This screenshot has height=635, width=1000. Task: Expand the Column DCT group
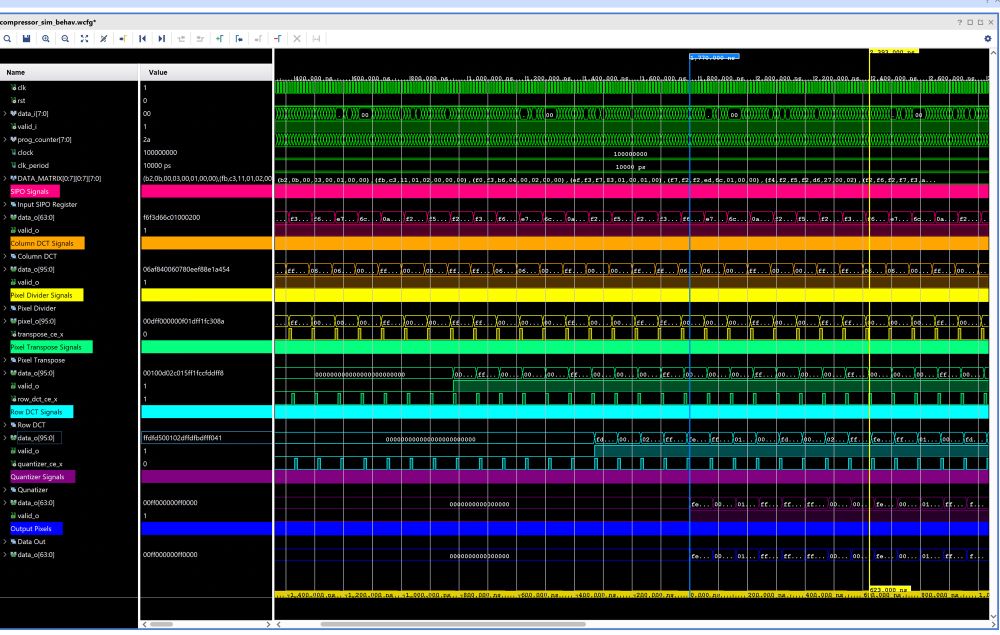5,256
